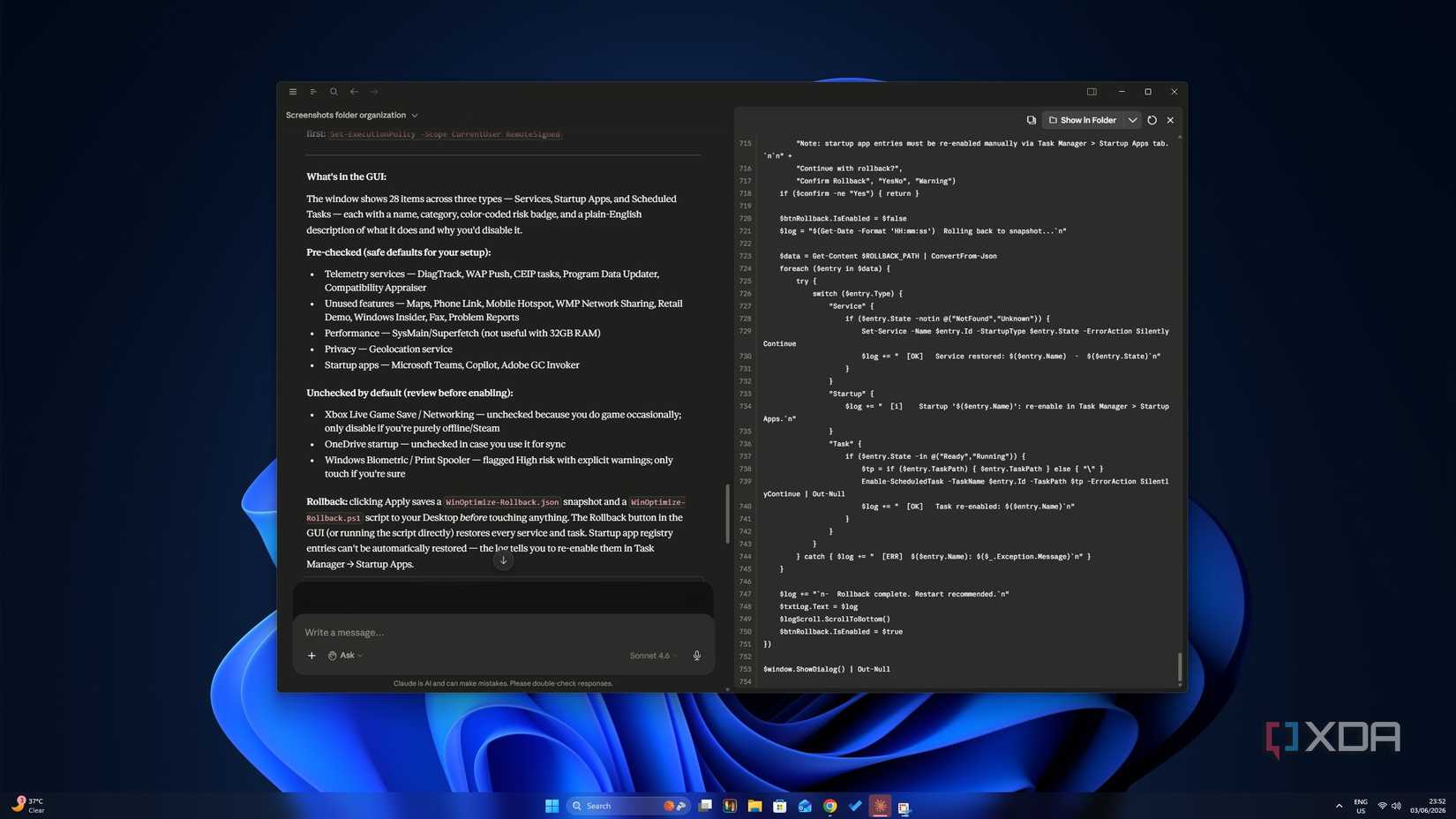This screenshot has width=1456, height=819.
Task: Refresh the code preview panel
Action: pos(1152,120)
